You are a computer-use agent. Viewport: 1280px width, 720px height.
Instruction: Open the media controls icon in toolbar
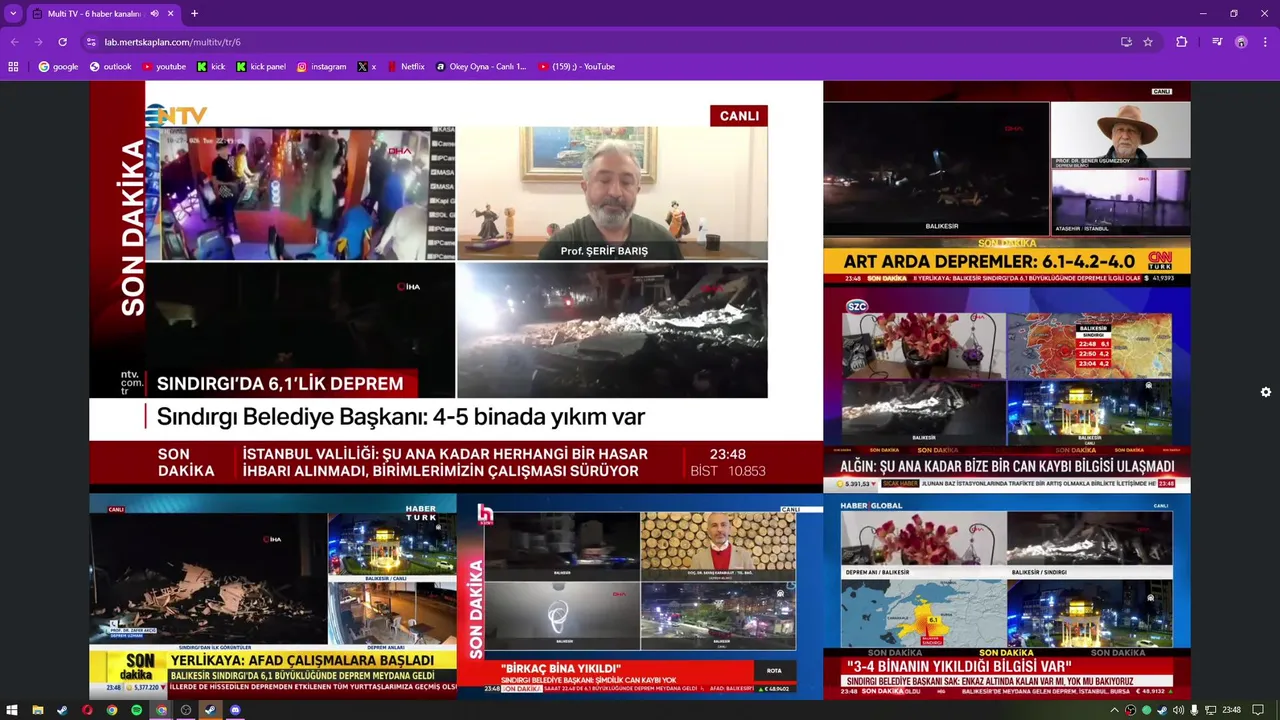(1217, 42)
